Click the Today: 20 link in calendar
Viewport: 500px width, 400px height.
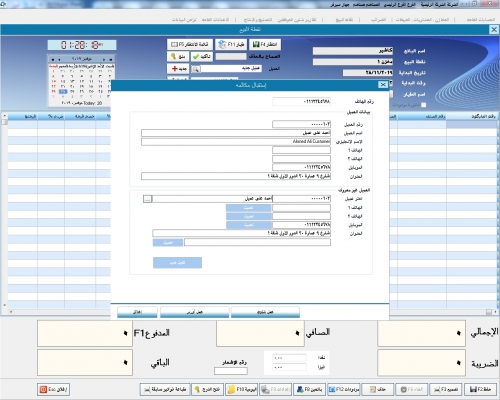tap(82, 103)
